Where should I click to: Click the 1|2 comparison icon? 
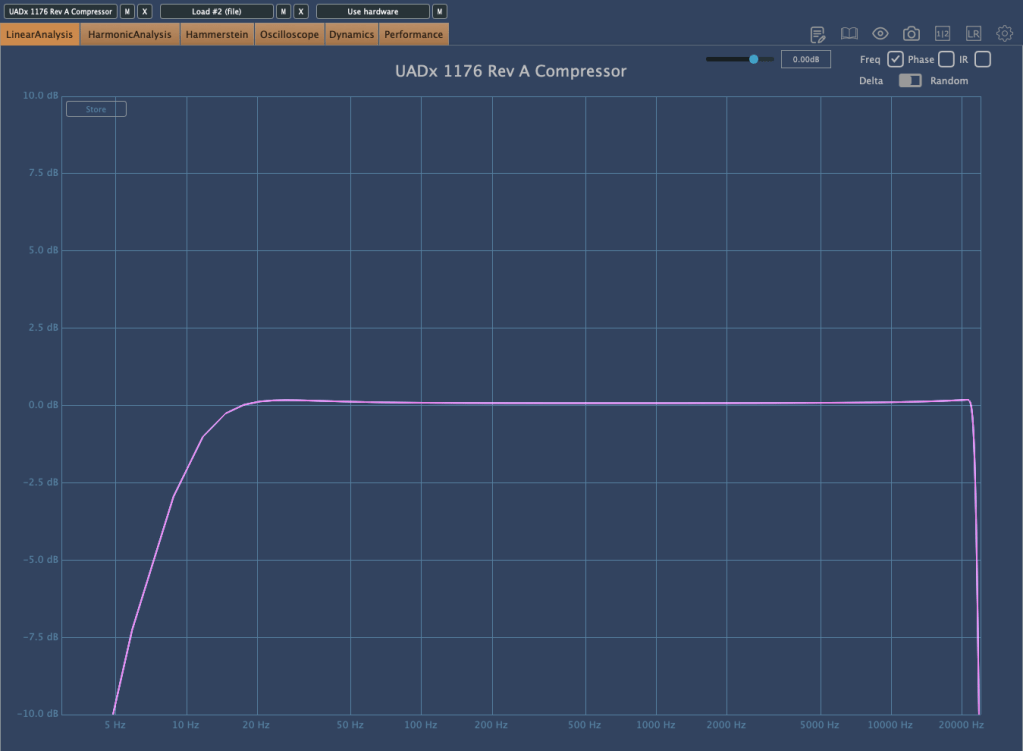[942, 34]
